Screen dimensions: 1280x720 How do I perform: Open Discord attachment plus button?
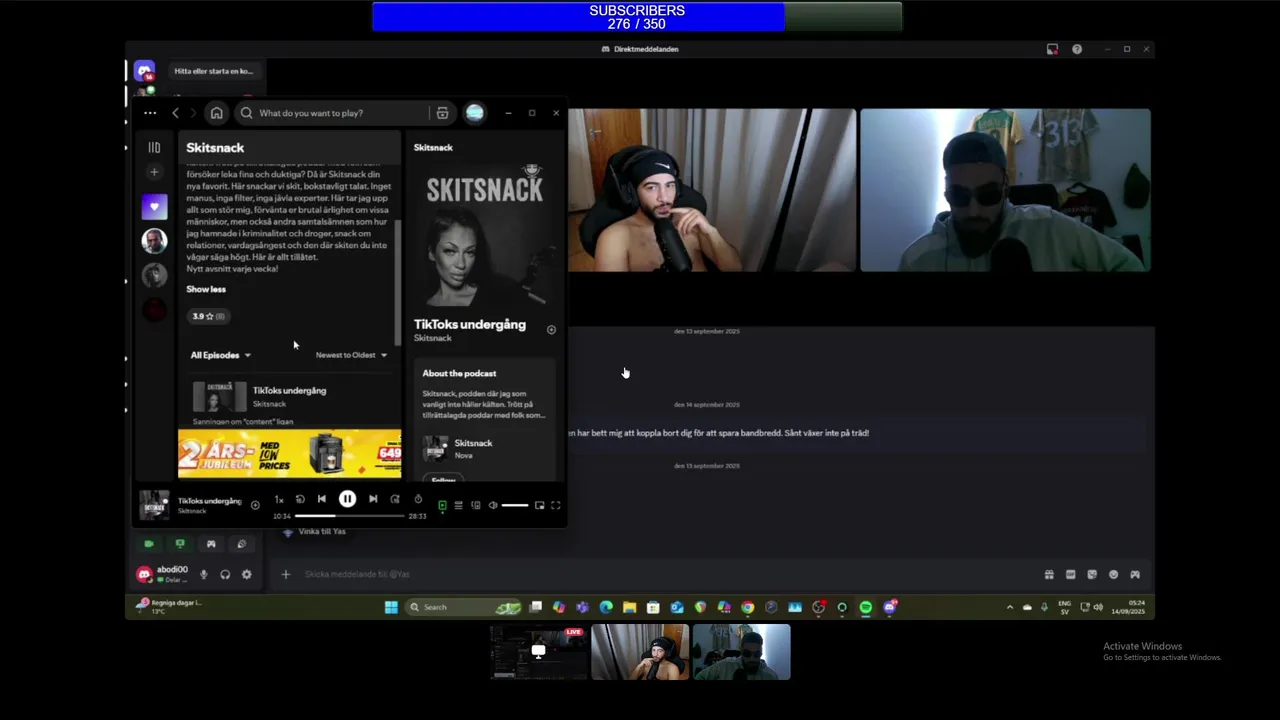click(x=285, y=574)
